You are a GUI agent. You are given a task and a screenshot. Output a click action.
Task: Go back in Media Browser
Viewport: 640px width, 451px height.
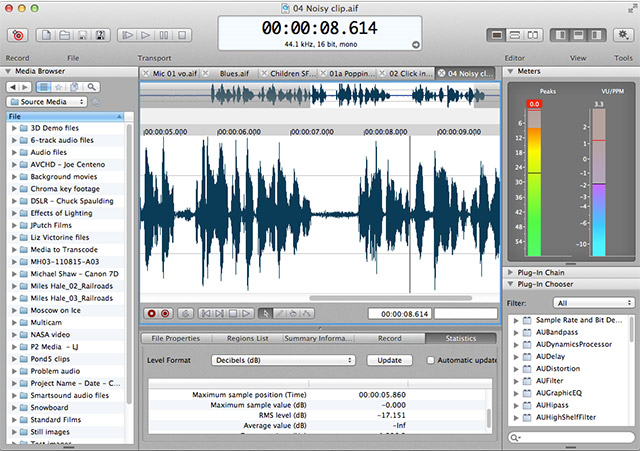coord(13,87)
